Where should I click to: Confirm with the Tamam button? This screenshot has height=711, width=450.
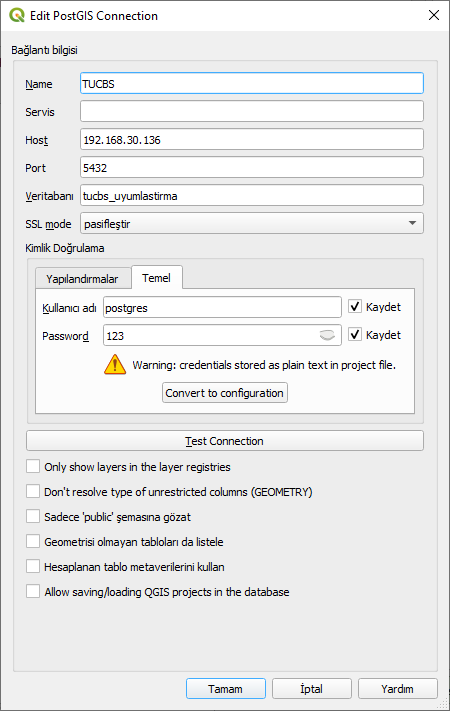coord(225,689)
